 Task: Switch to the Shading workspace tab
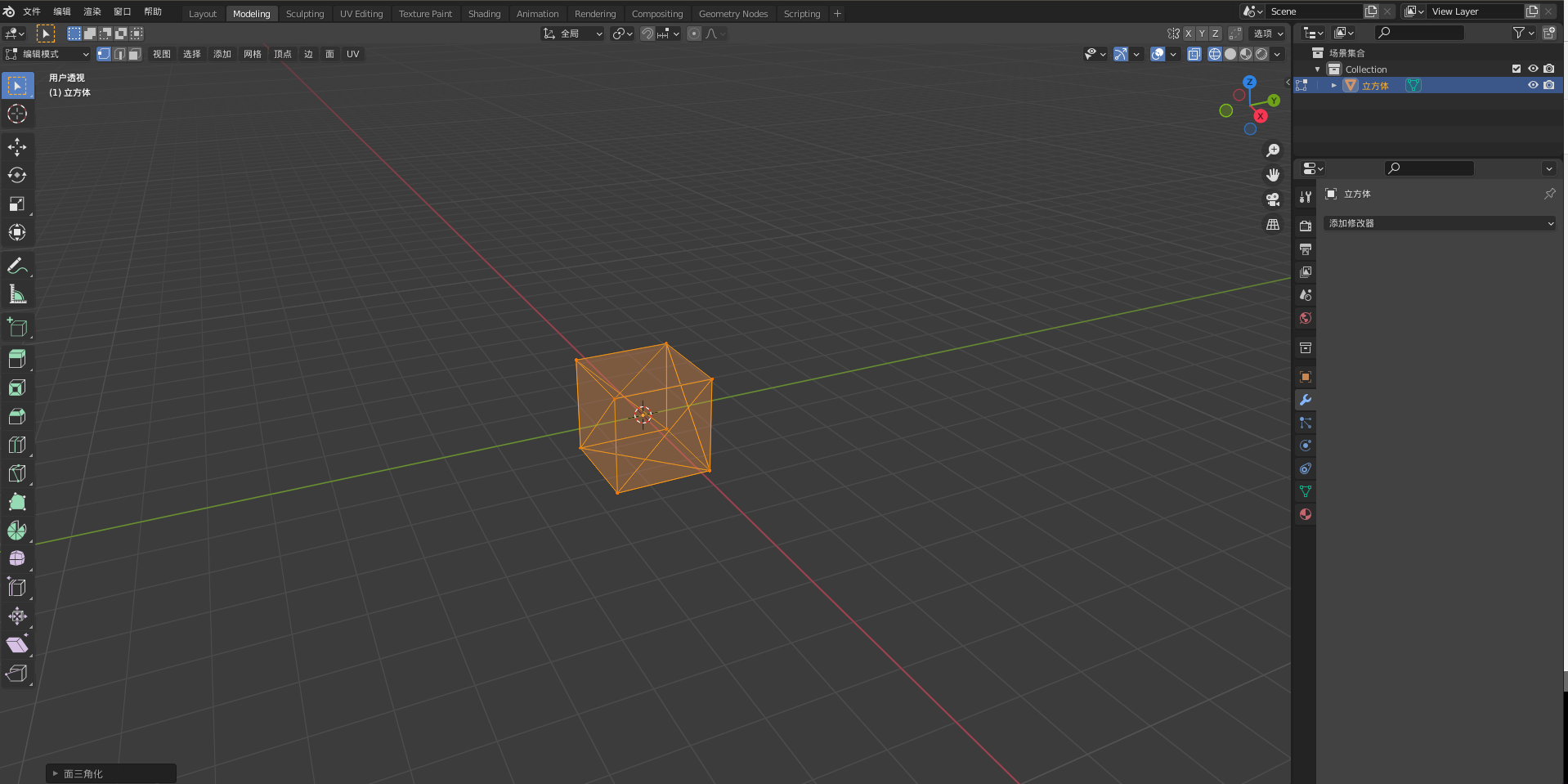pyautogui.click(x=484, y=14)
